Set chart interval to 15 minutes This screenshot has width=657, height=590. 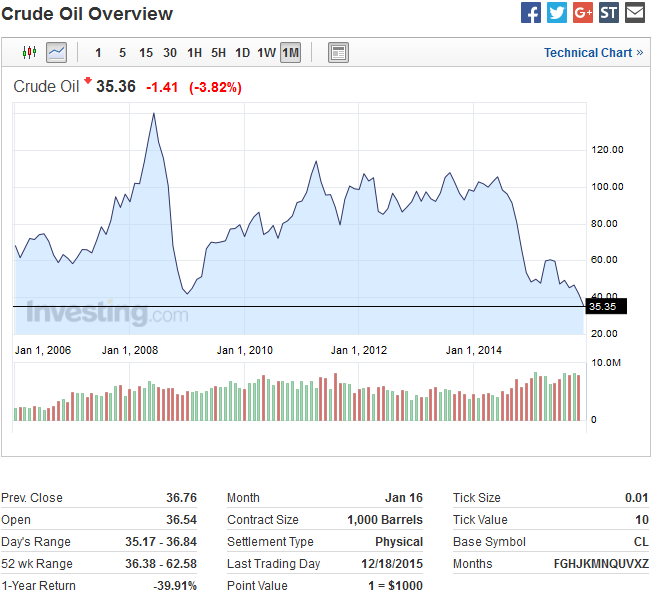146,53
